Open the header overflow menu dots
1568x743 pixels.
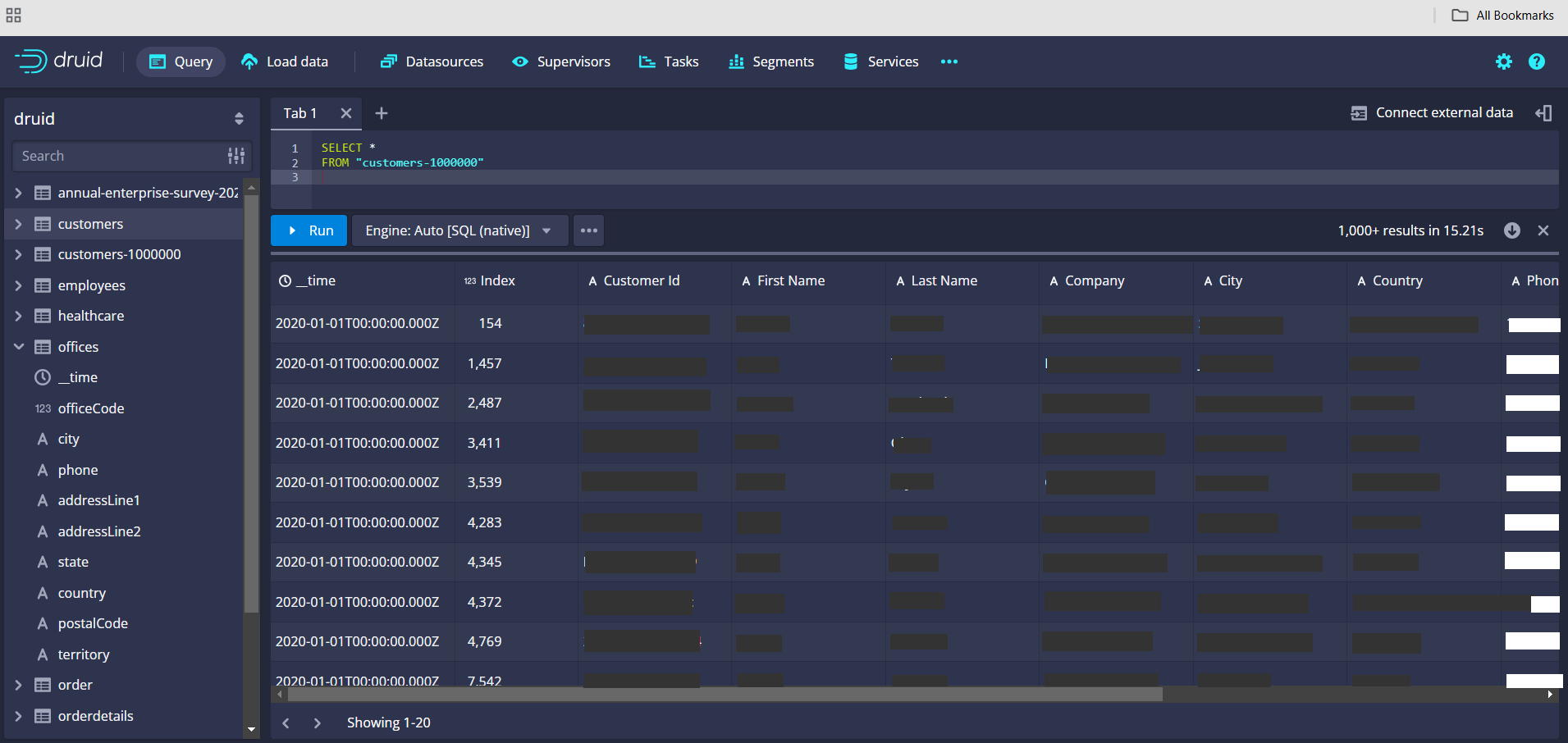(x=949, y=62)
